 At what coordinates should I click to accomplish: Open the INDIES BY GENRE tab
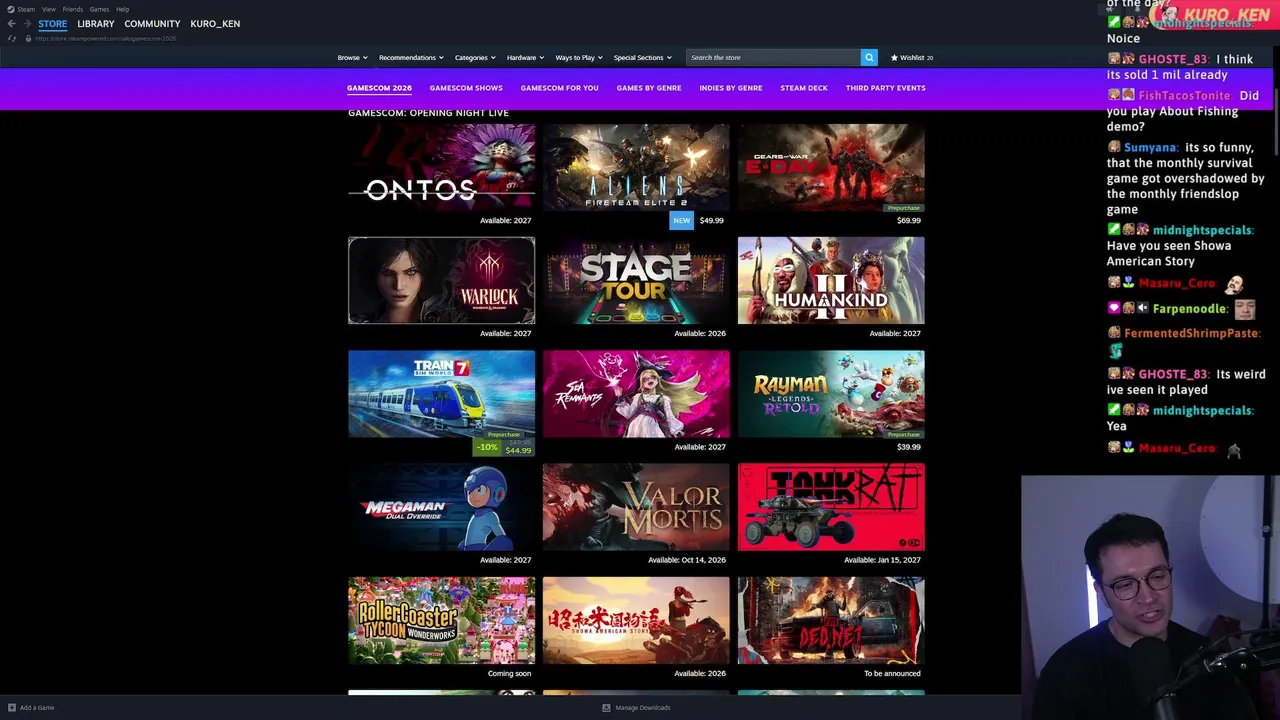point(731,88)
